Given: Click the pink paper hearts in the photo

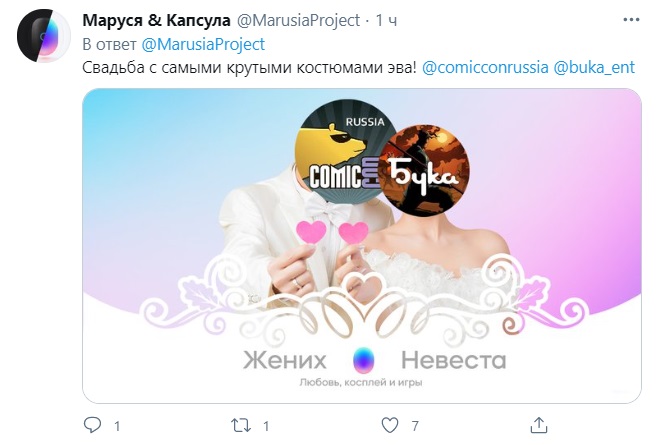Looking at the screenshot, I should coord(332,232).
